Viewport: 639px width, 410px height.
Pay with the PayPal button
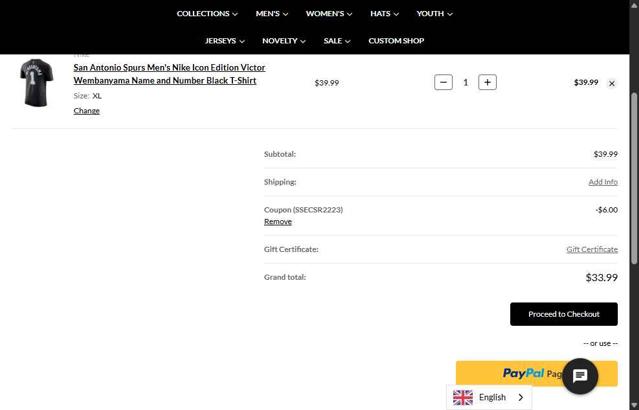point(536,373)
